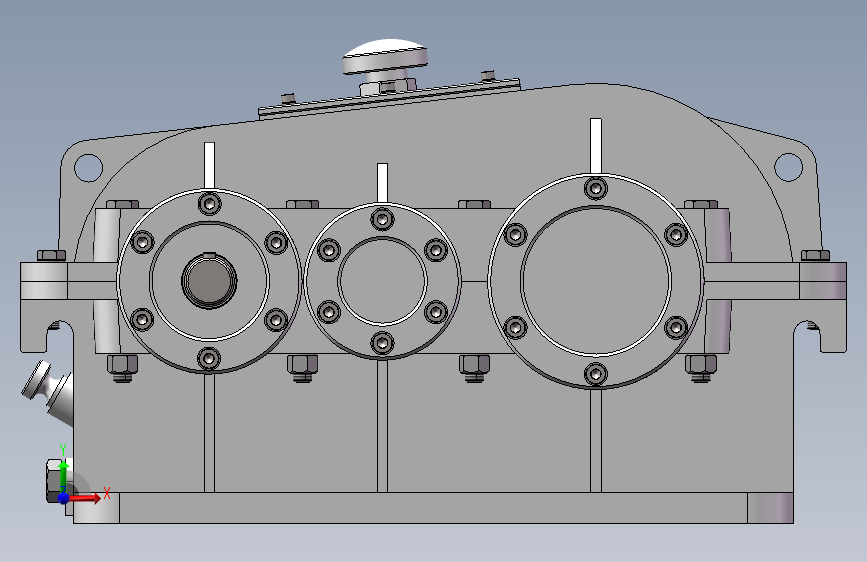Viewport: 867px width, 562px height.
Task: Click the Y axis label text
Action: coord(63,450)
